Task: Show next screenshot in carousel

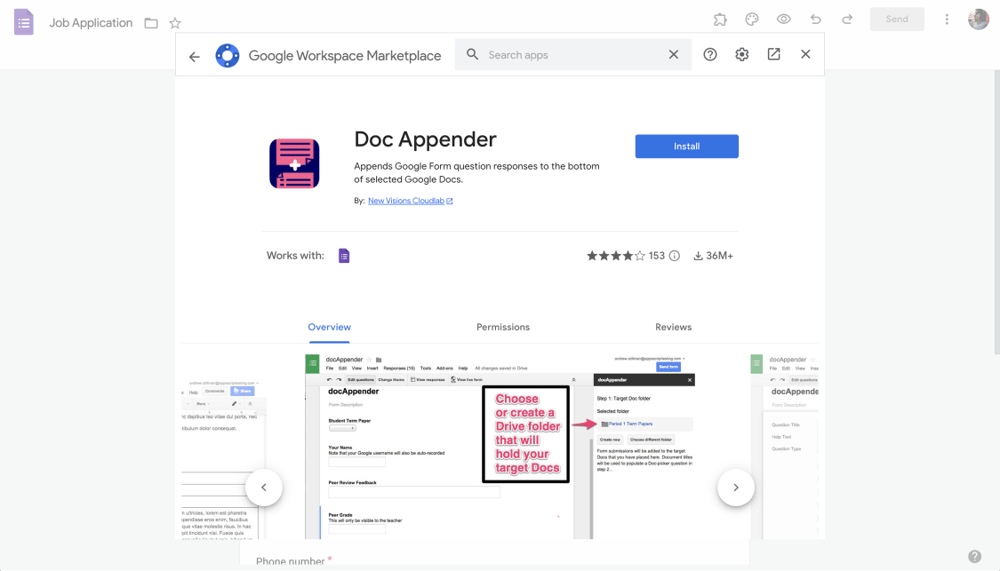Action: (x=736, y=487)
